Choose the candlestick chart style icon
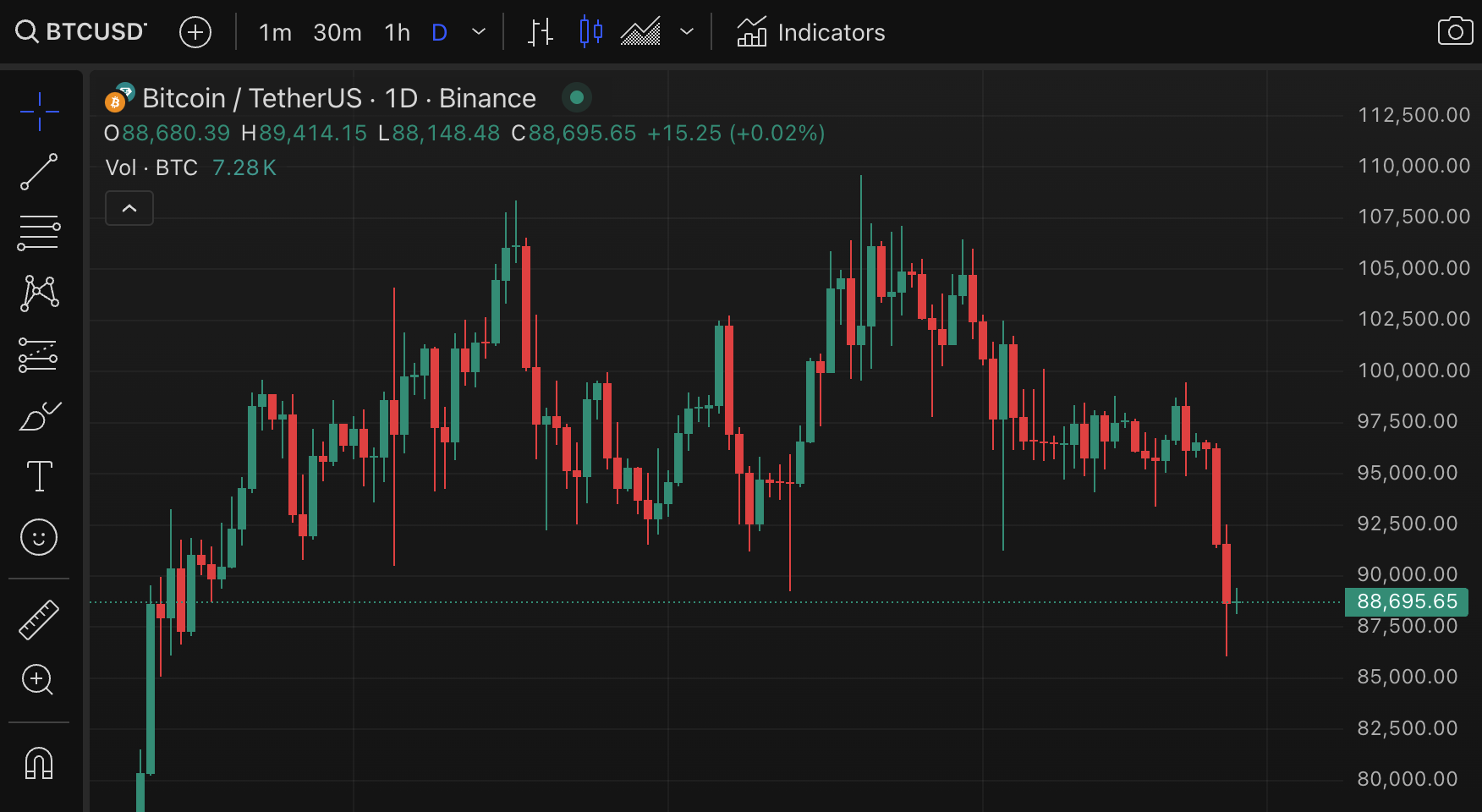Viewport: 1482px width, 812px height. [x=590, y=32]
